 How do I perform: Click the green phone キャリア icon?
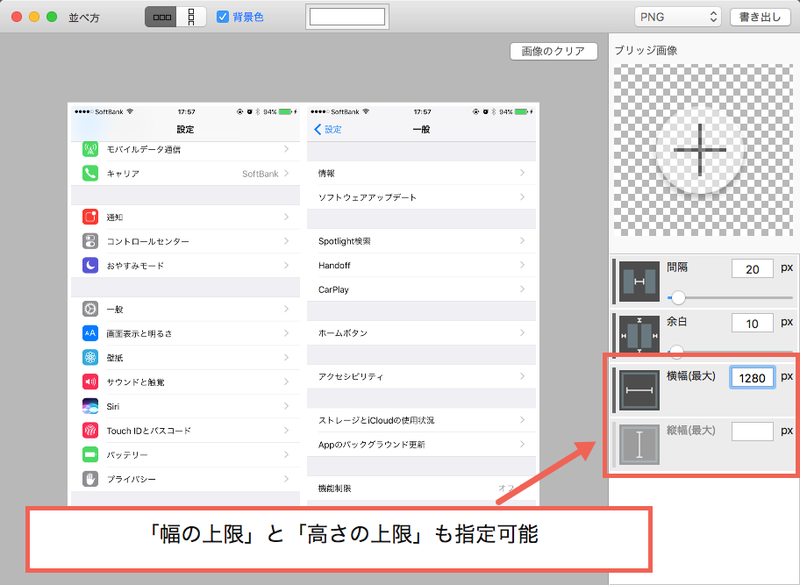[x=90, y=173]
